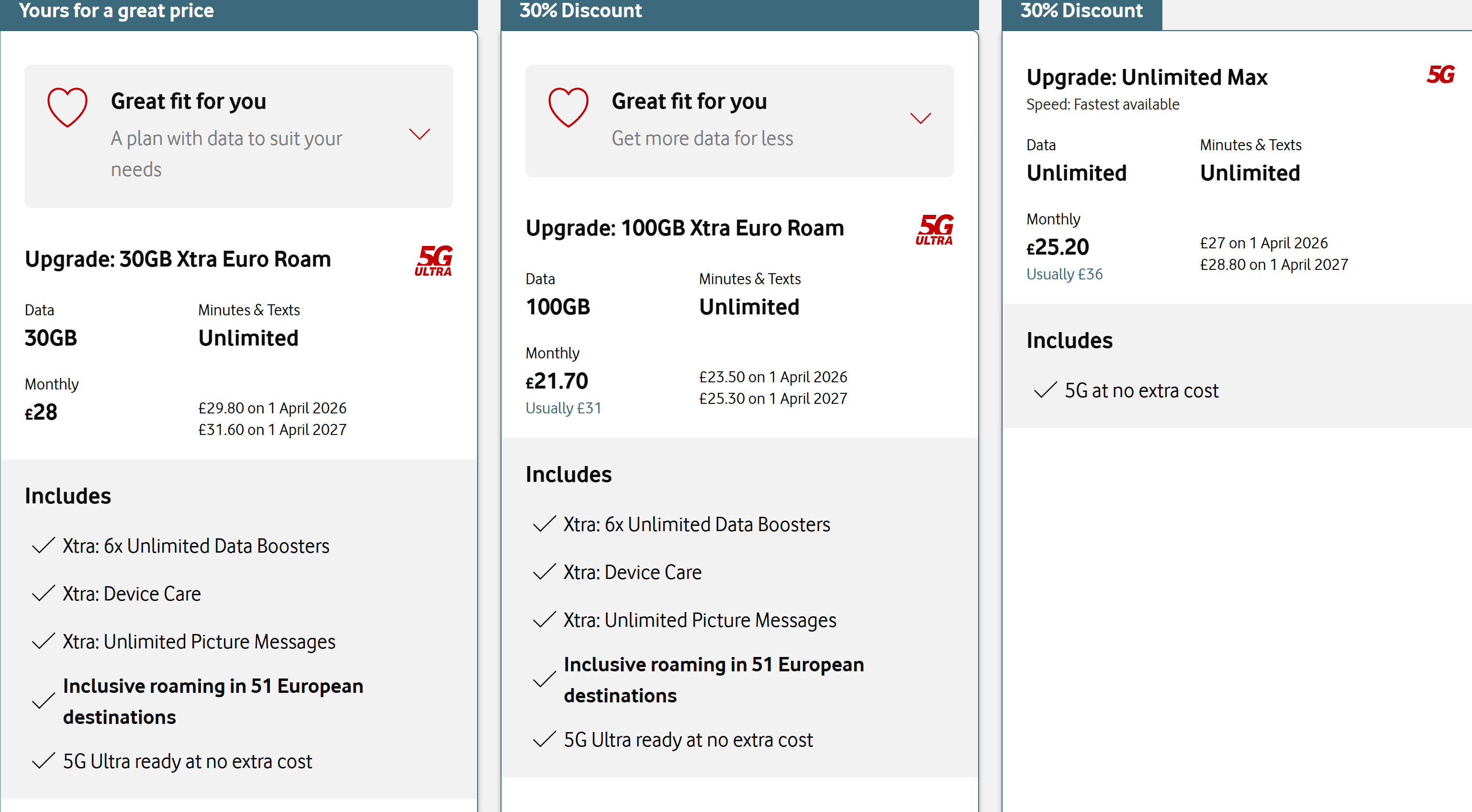The height and width of the screenshot is (812, 1472).
Task: Expand the 100GB plan 'Great fit for you' chevron
Action: [920, 118]
